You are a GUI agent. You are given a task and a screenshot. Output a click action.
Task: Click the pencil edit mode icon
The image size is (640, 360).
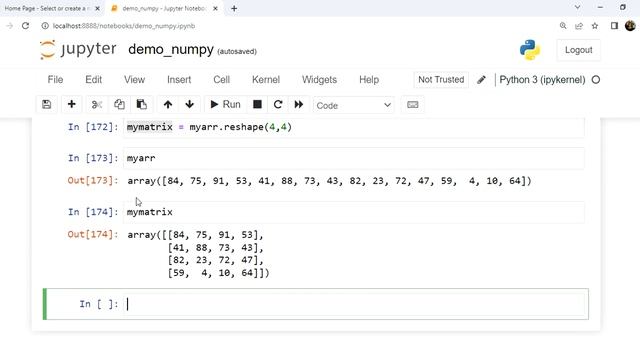(481, 80)
